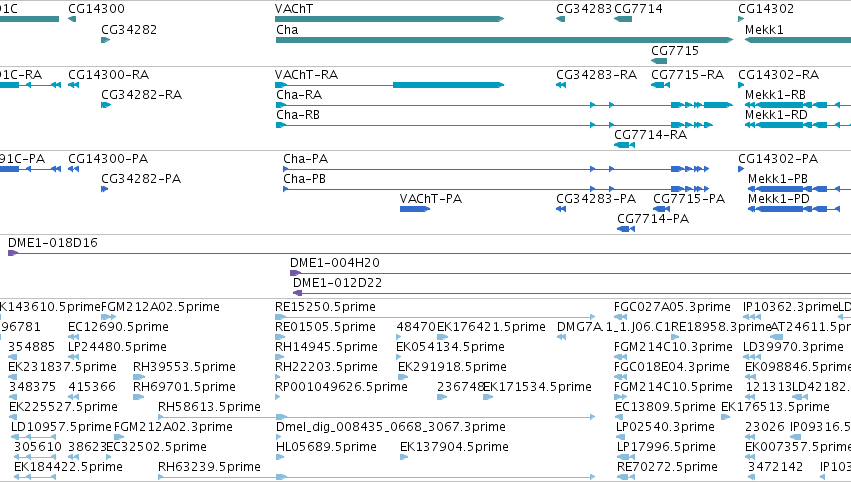The image size is (851, 482).
Task: Select the Cha-PA protein feature line
Action: pyautogui.click(x=496, y=169)
